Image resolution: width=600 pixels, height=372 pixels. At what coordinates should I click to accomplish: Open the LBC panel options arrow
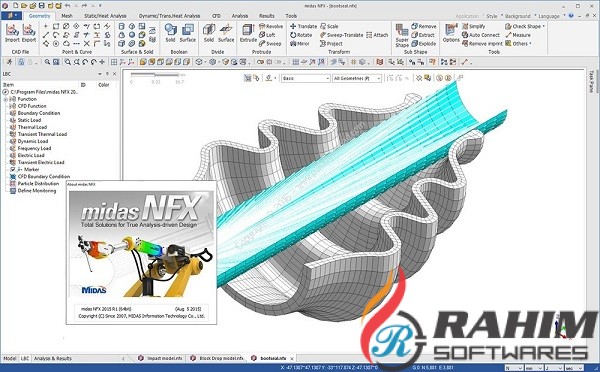99,74
